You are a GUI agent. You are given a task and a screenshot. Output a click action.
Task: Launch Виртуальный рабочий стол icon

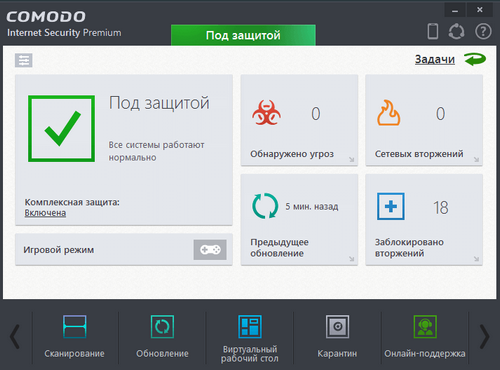tap(250, 327)
